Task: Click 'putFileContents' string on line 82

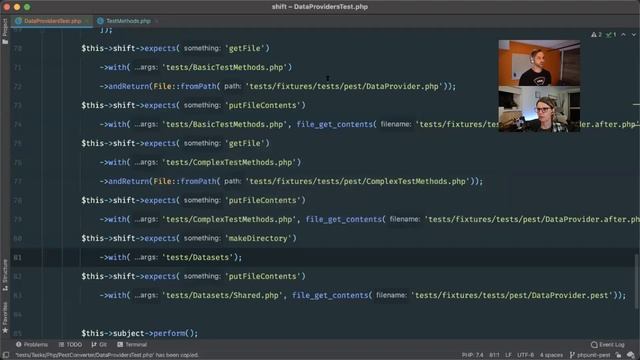Action: 263,276
